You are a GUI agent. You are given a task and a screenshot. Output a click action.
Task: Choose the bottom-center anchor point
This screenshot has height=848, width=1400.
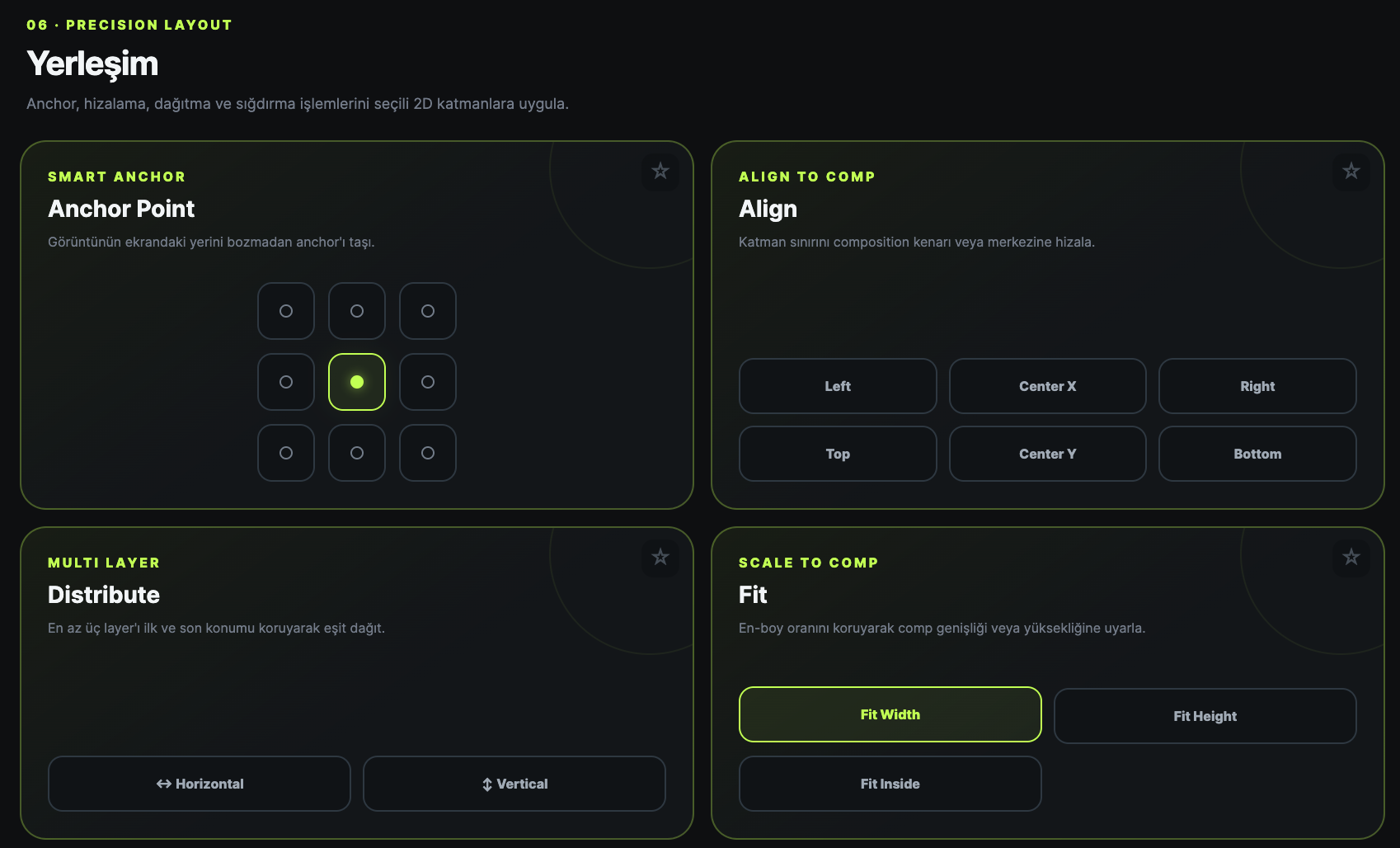357,453
